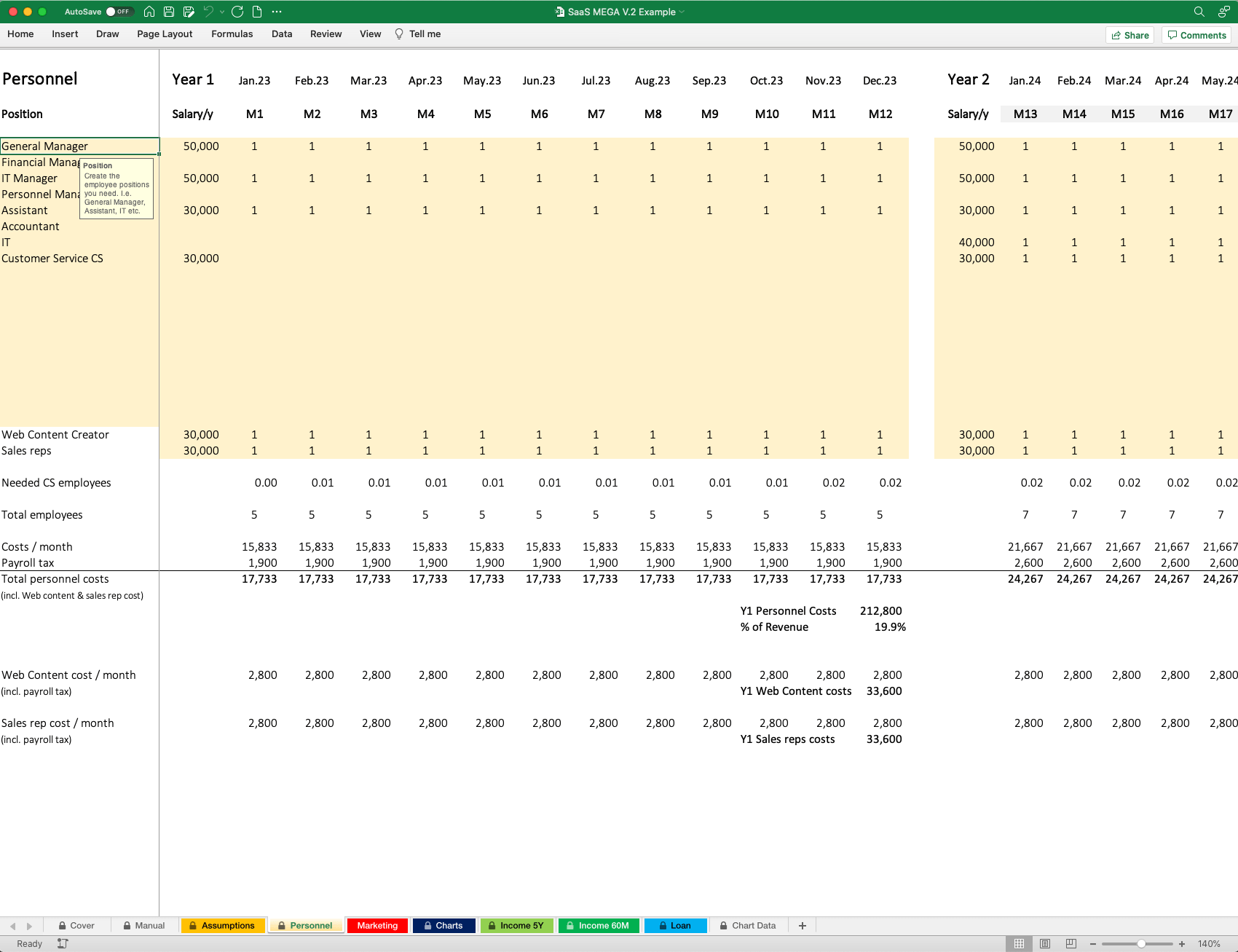Click the share-people icon at top right

pos(1224,12)
